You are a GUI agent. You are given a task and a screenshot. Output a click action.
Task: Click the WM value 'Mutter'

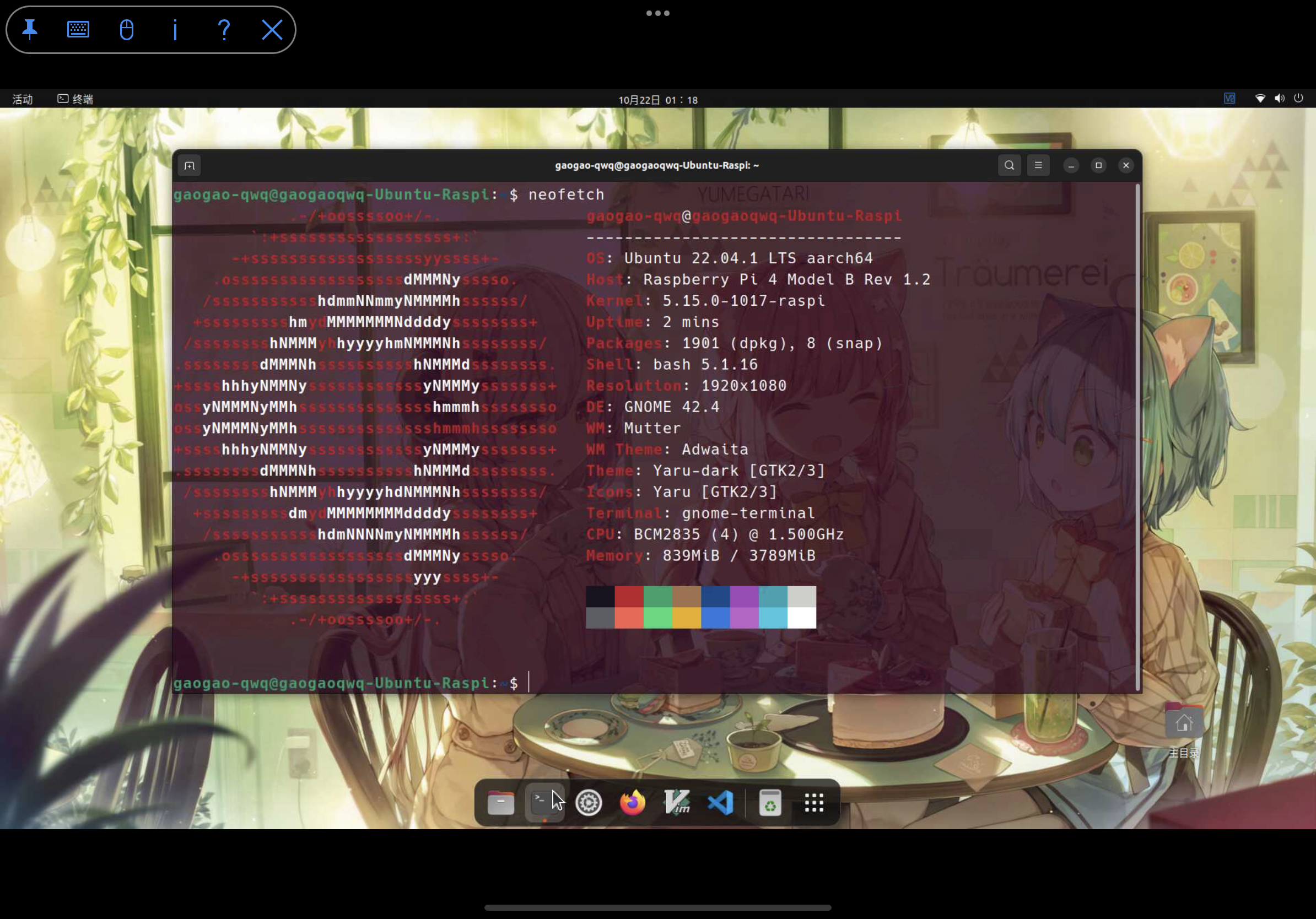tap(652, 428)
